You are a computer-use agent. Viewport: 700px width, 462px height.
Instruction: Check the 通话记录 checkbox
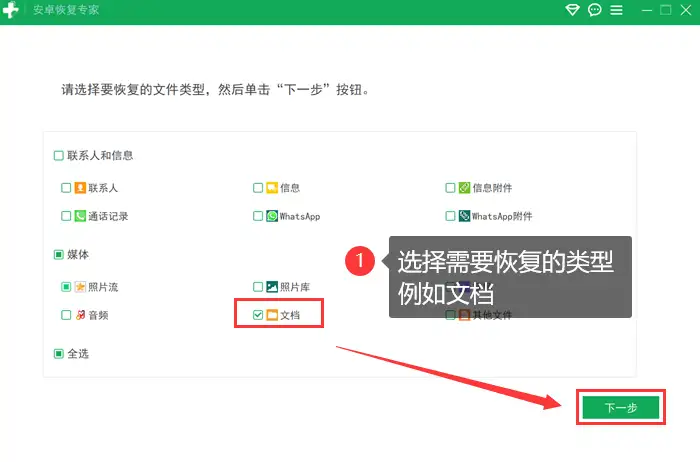point(66,216)
